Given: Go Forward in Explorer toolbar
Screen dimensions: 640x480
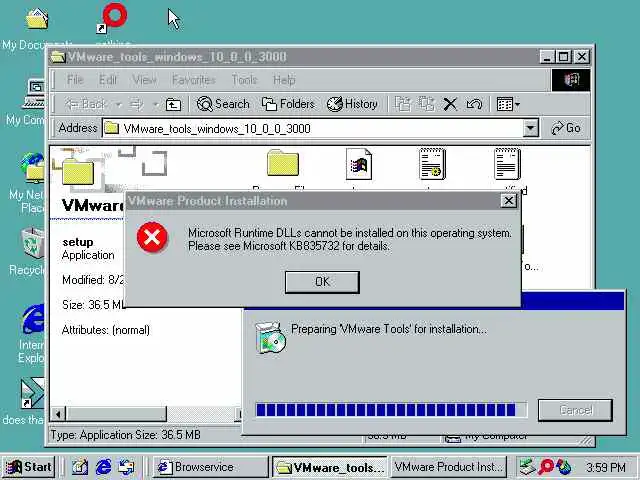Looking at the screenshot, I should click(137, 104).
